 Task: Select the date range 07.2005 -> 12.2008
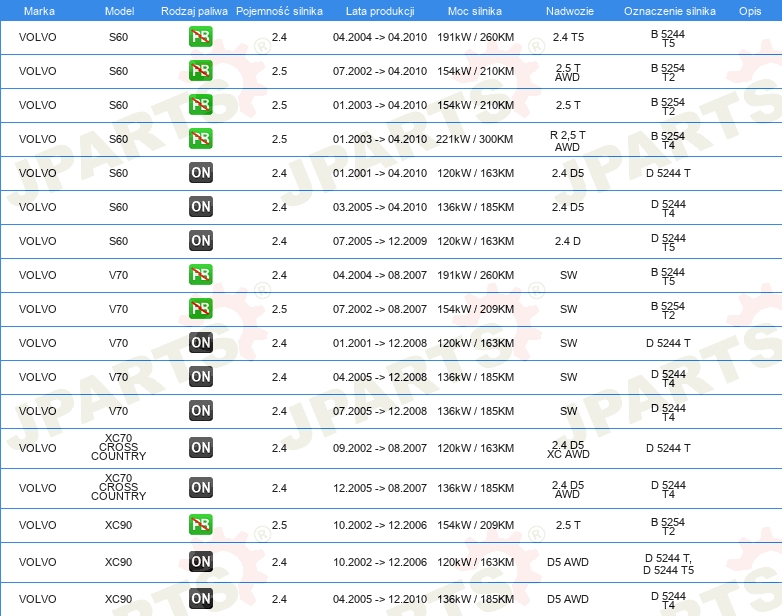(380, 411)
